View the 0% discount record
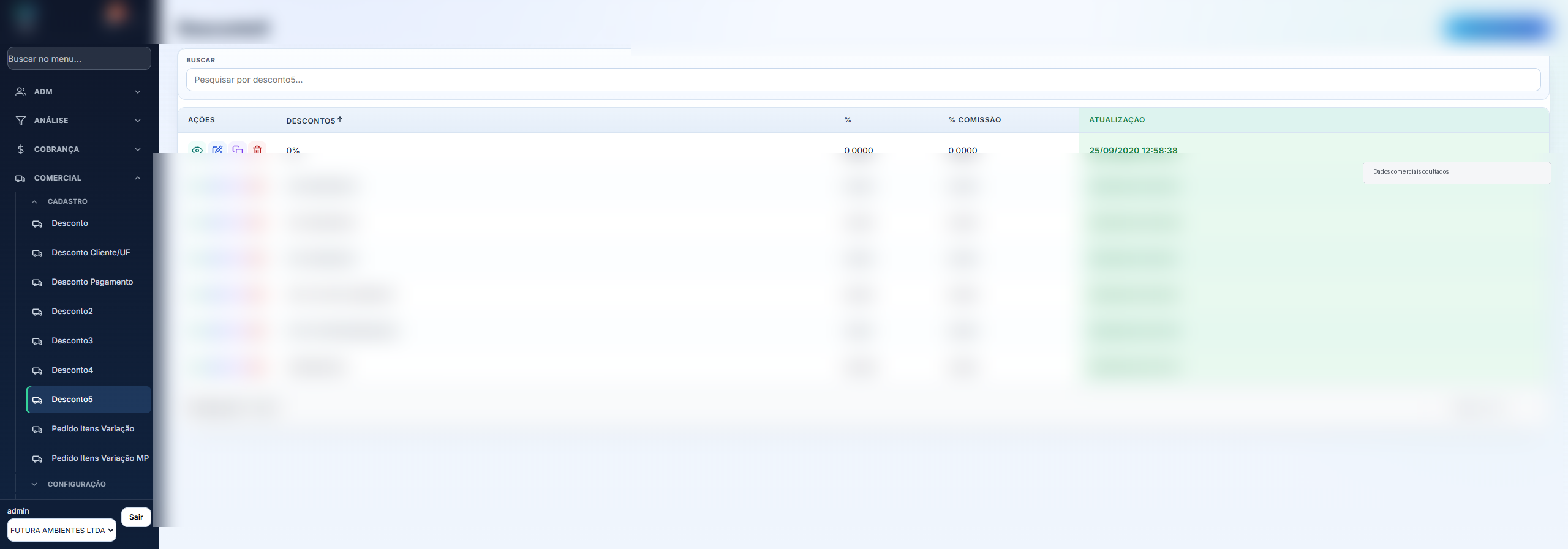The image size is (1568, 549). (197, 149)
